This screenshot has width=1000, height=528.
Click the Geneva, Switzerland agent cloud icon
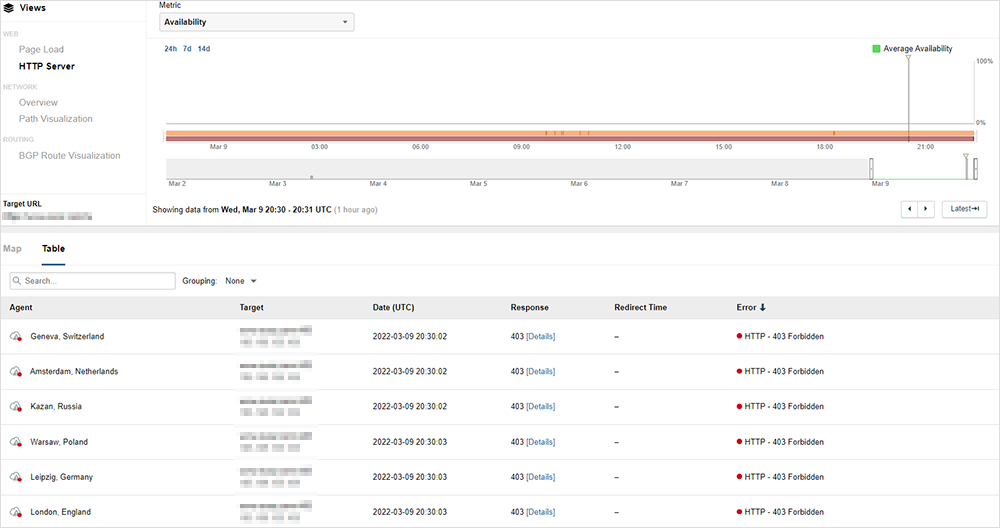(16, 337)
